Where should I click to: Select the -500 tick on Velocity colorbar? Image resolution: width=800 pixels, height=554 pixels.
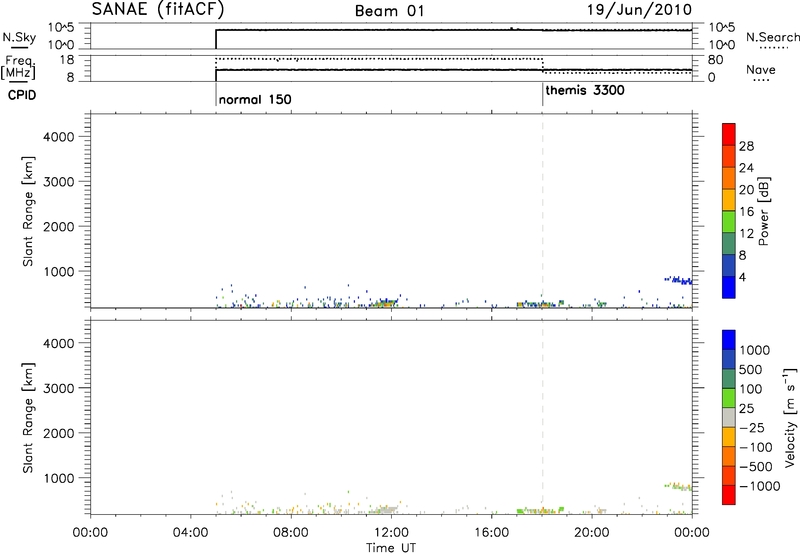tap(756, 466)
